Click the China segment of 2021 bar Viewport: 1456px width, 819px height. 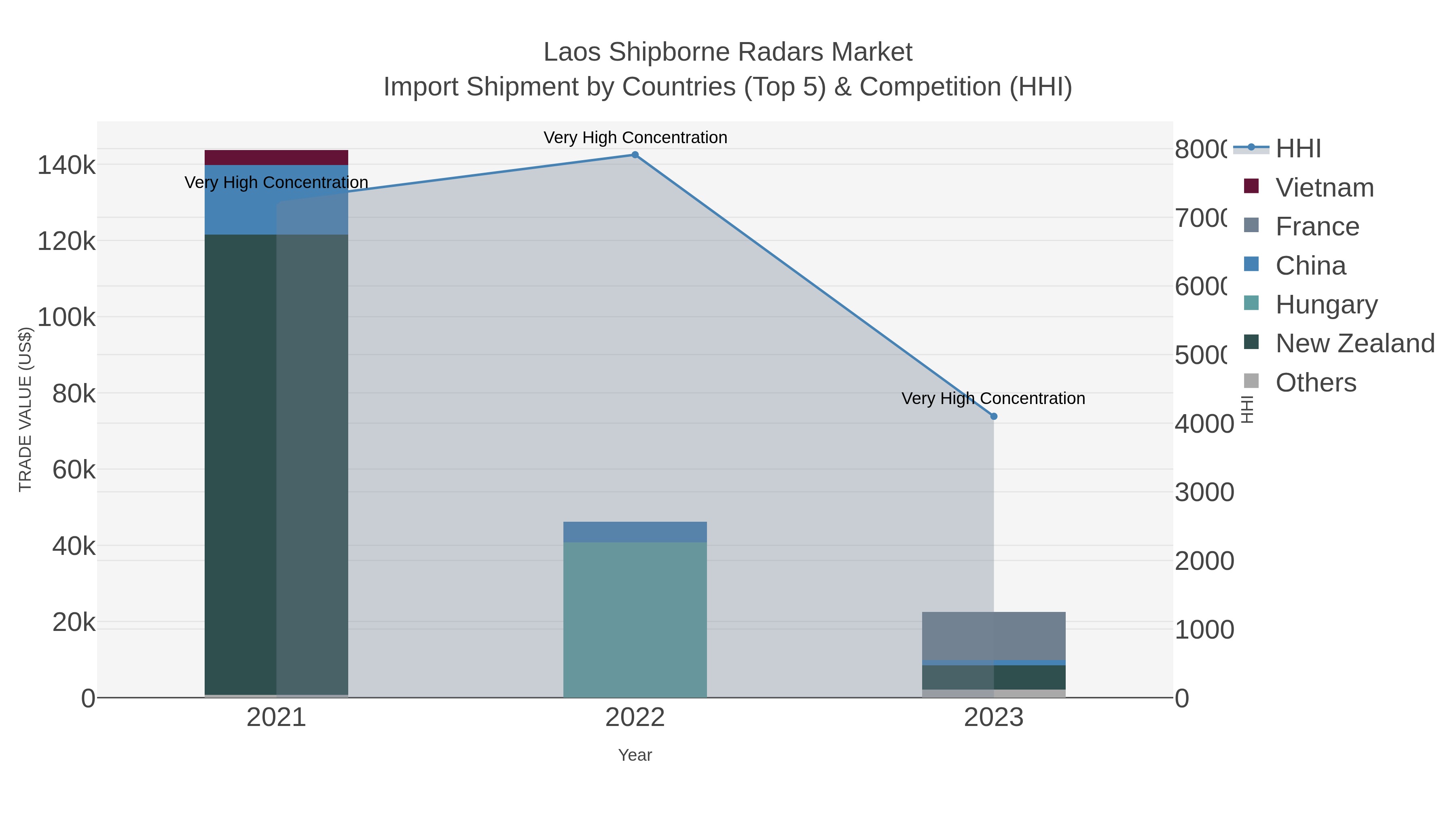(x=276, y=199)
